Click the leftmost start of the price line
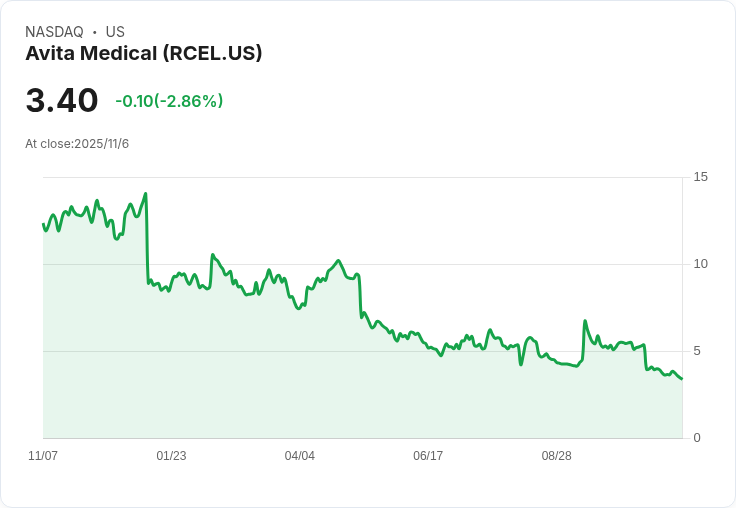This screenshot has height=508, width=736. [43, 224]
